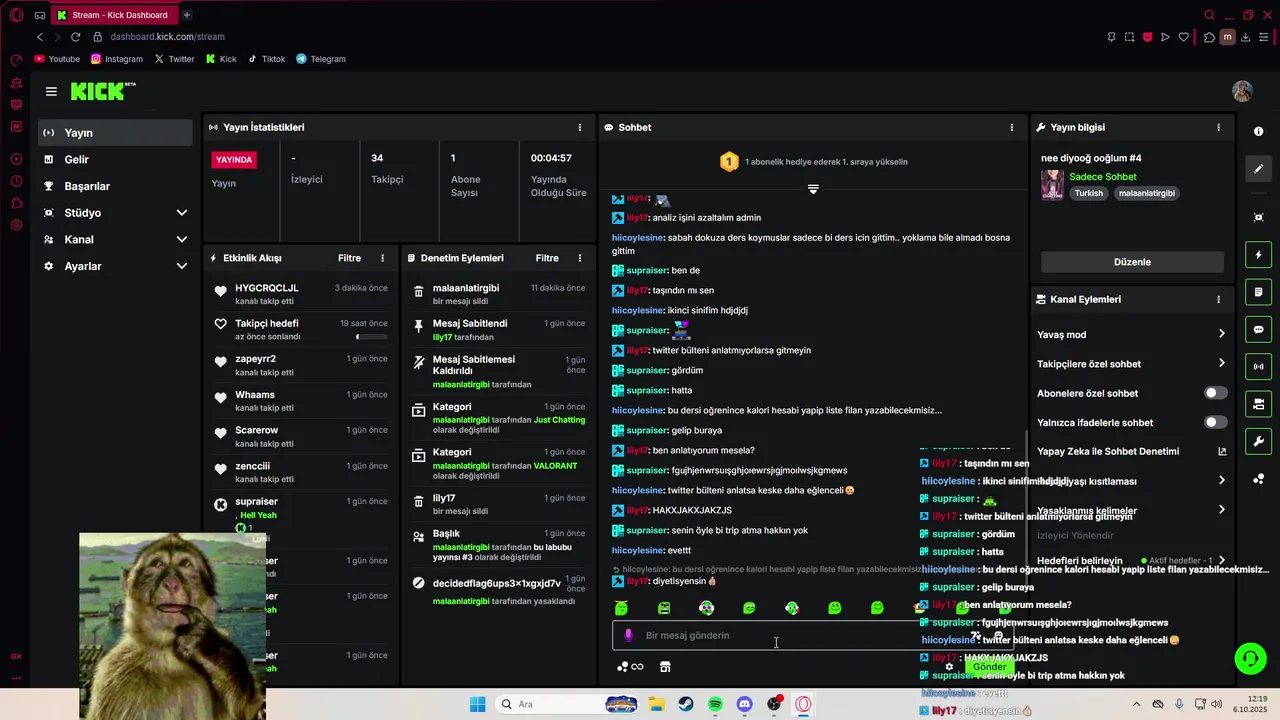
Task: Select the first green emote under the chat
Action: [621, 608]
